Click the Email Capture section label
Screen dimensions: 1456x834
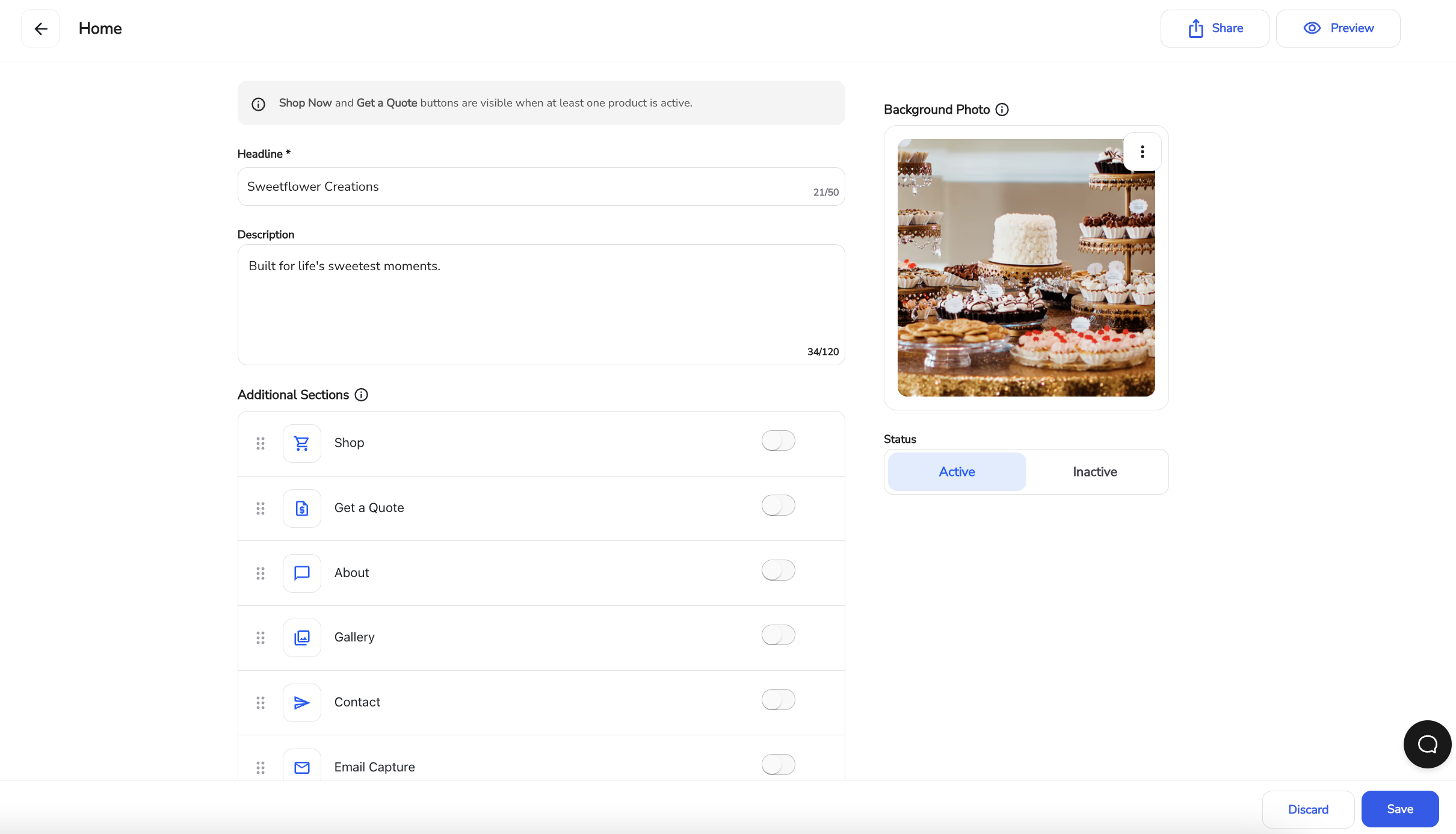(374, 767)
